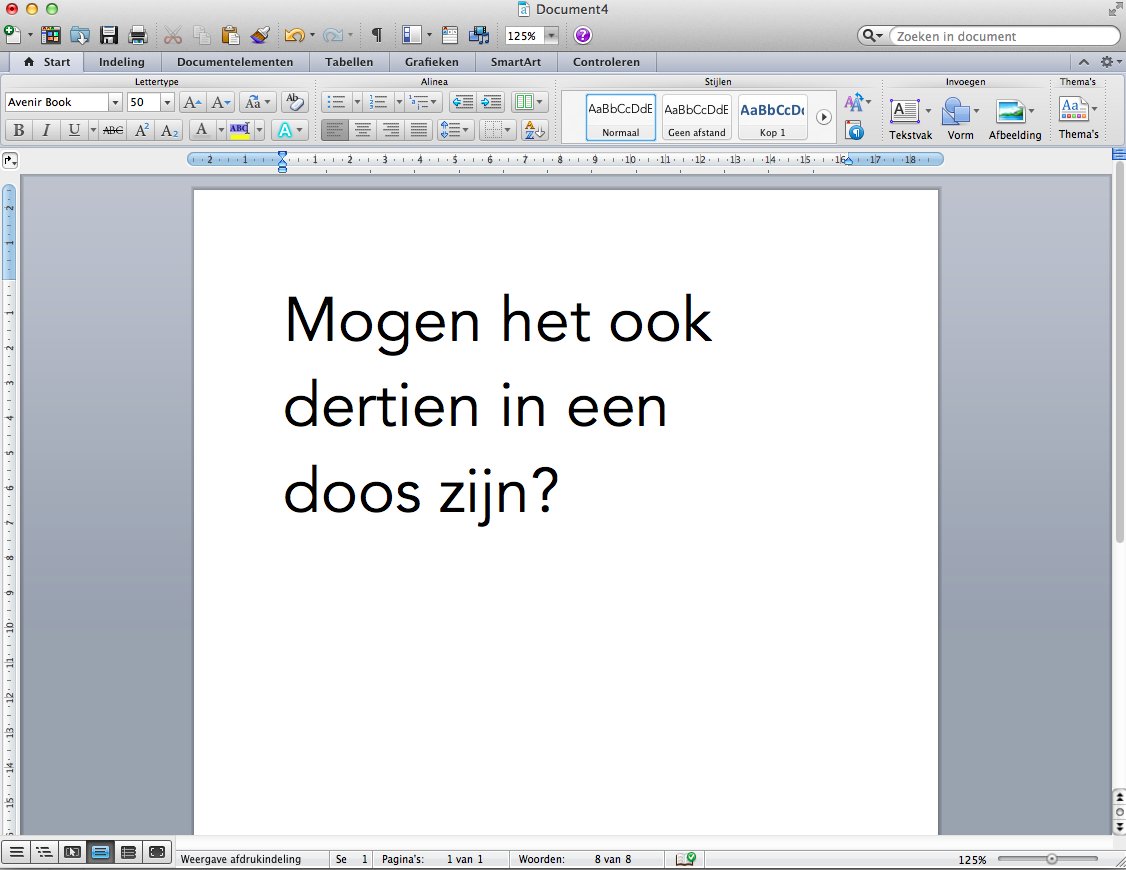Open the font size dropdown showing 50
This screenshot has width=1126, height=870.
point(167,102)
